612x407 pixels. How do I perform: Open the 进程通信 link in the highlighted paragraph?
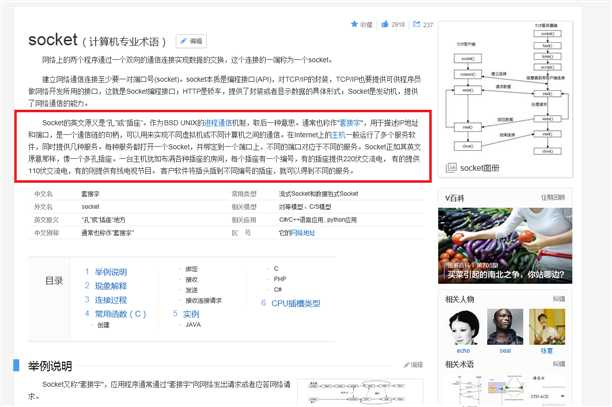(x=218, y=123)
